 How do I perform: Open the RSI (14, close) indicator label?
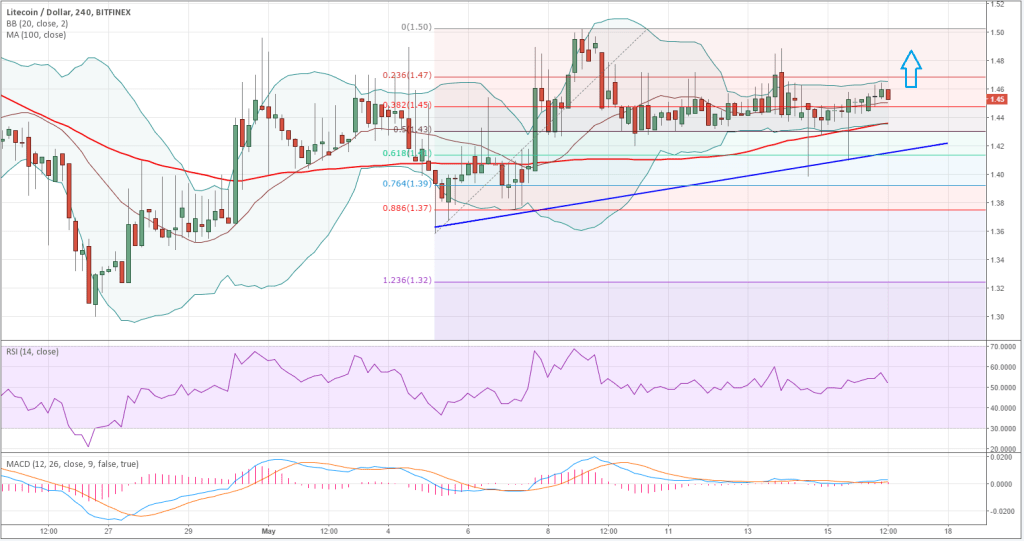point(33,352)
